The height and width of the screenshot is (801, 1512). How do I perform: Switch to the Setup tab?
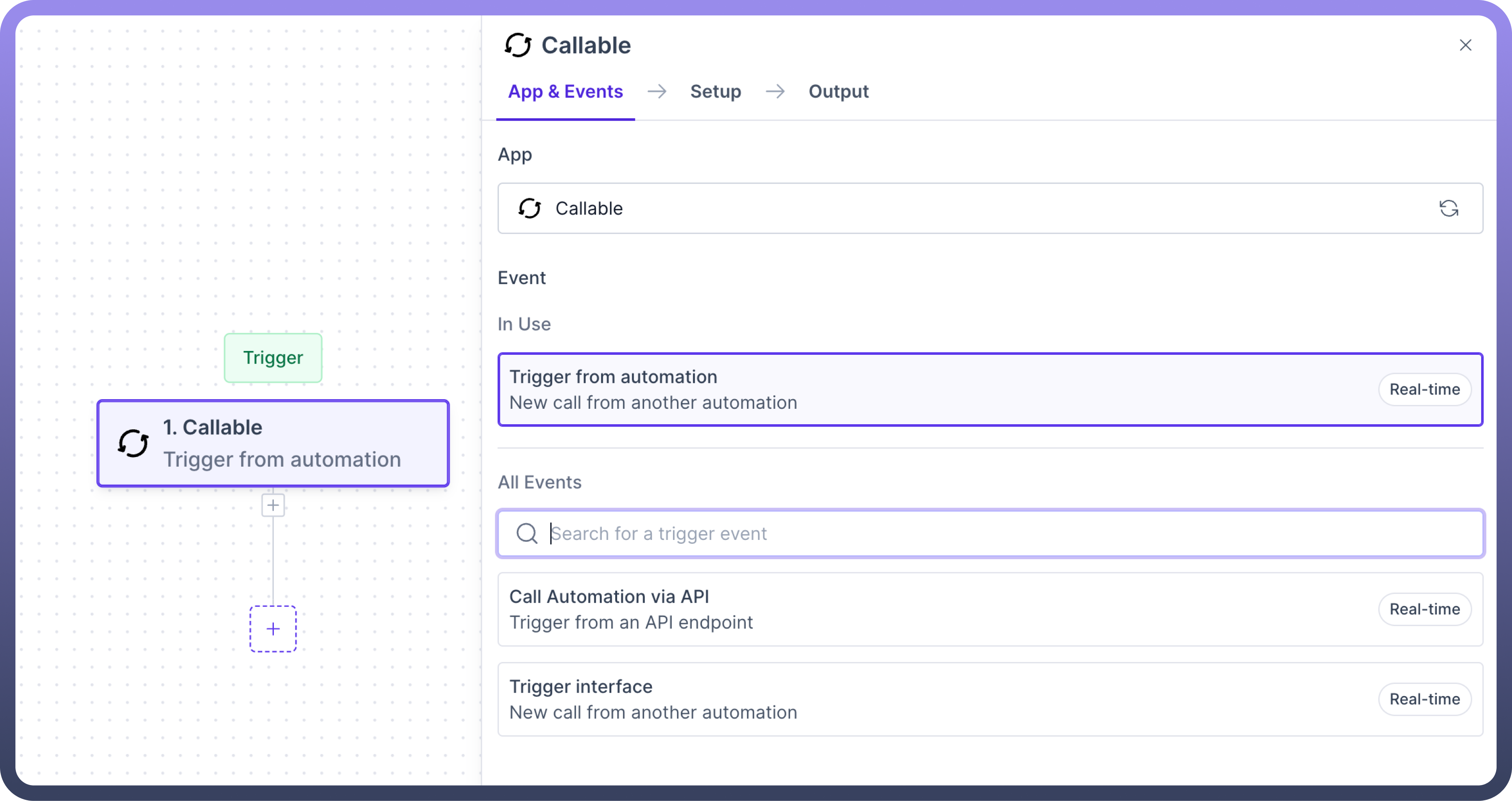click(x=715, y=91)
